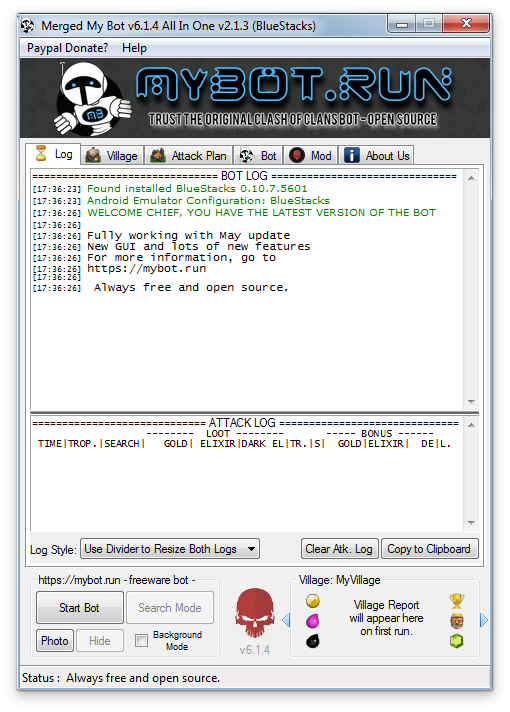Screen dimensions: 510x712
Task: Click the village building icon on Village tab
Action: 93,155
